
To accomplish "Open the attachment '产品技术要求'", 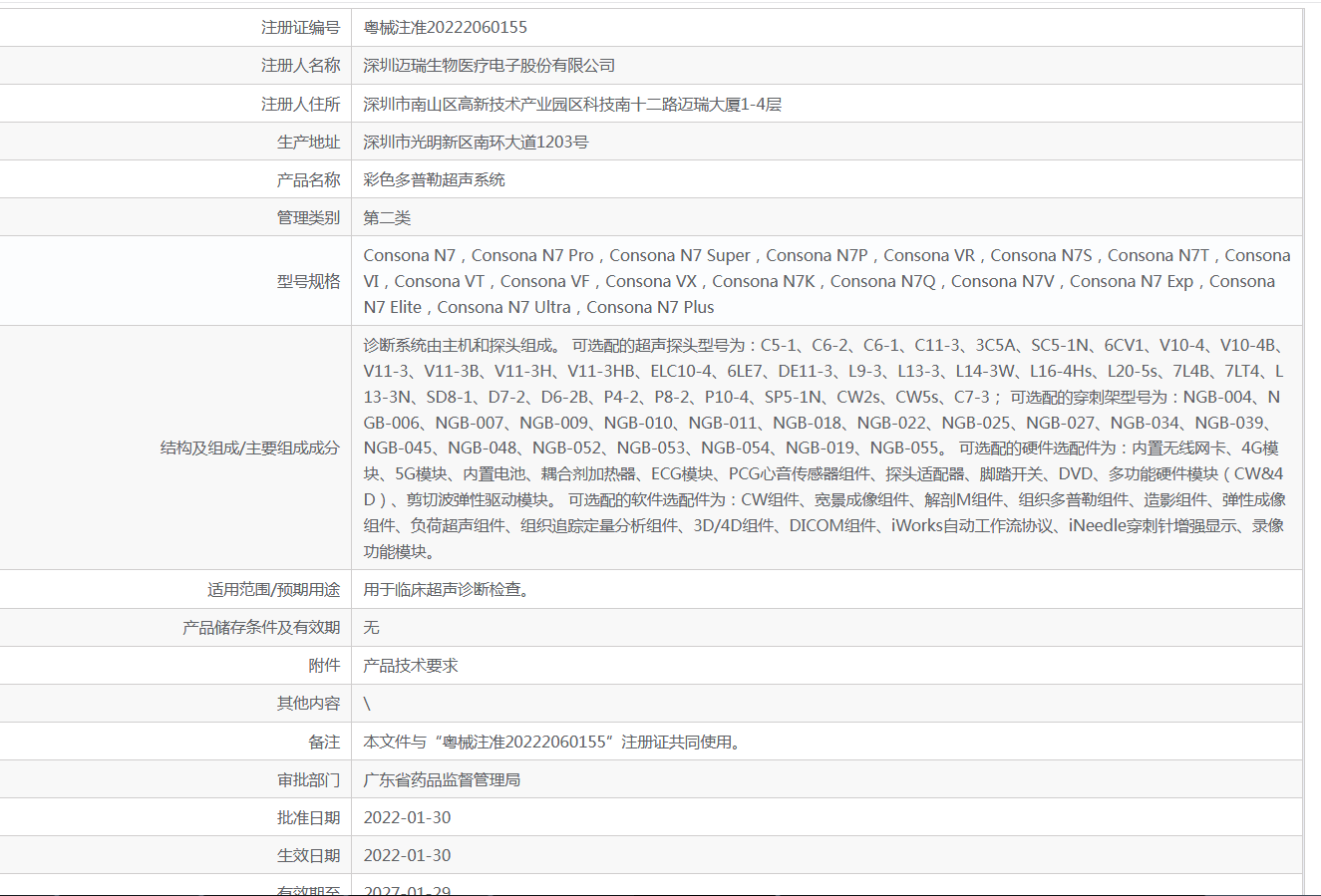I will (x=411, y=666).
